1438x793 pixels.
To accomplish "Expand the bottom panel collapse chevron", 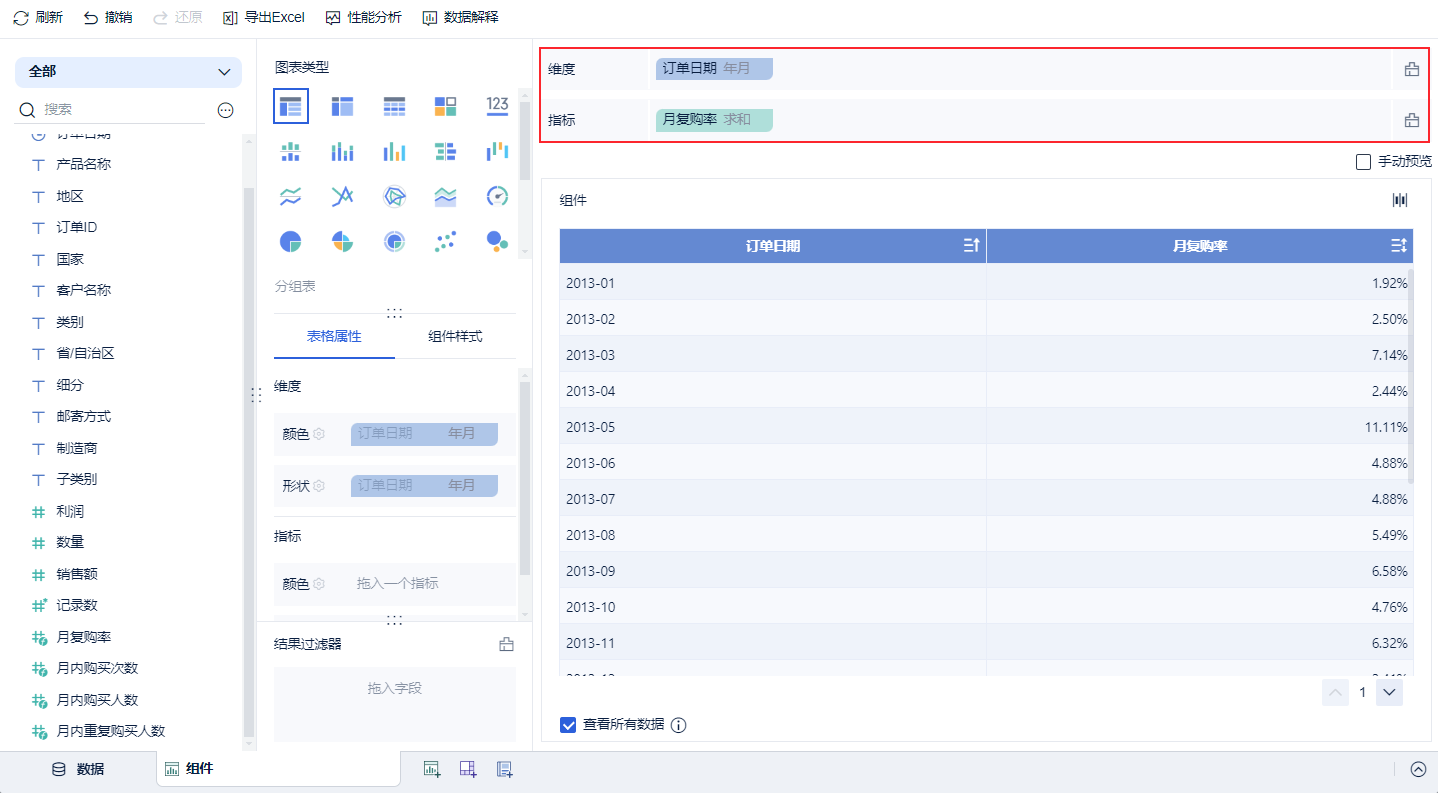I will click(1418, 769).
